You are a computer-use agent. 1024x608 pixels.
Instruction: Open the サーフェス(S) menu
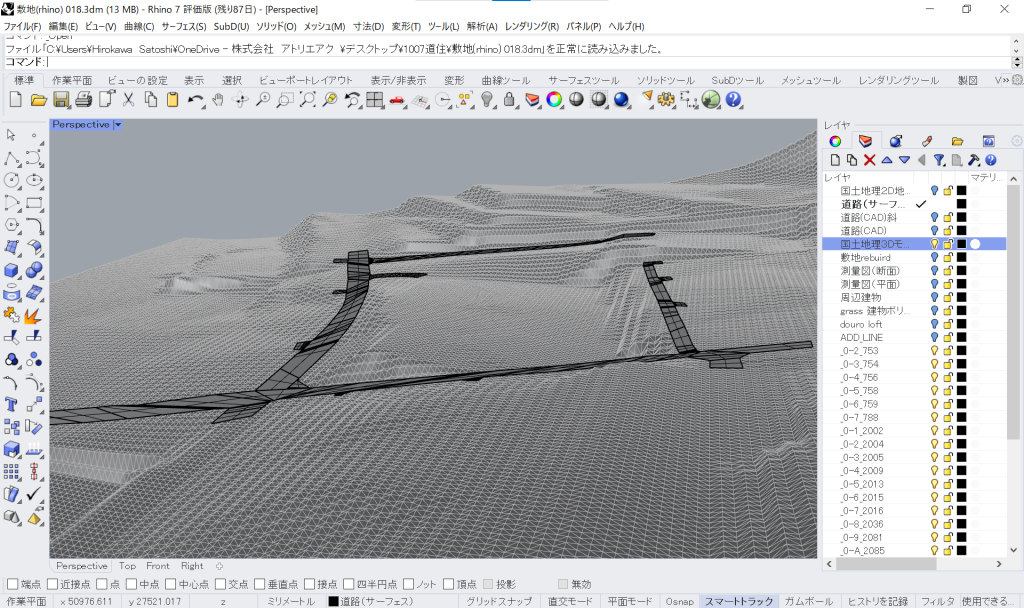(x=184, y=26)
